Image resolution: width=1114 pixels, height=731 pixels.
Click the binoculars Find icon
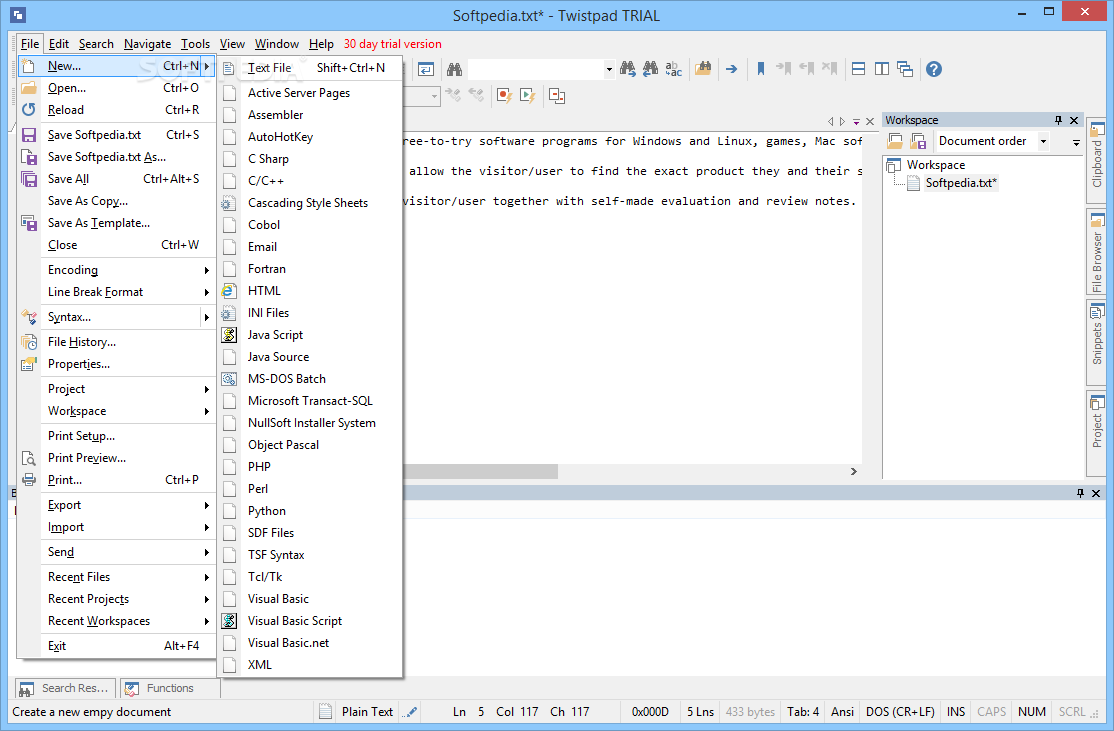click(455, 69)
